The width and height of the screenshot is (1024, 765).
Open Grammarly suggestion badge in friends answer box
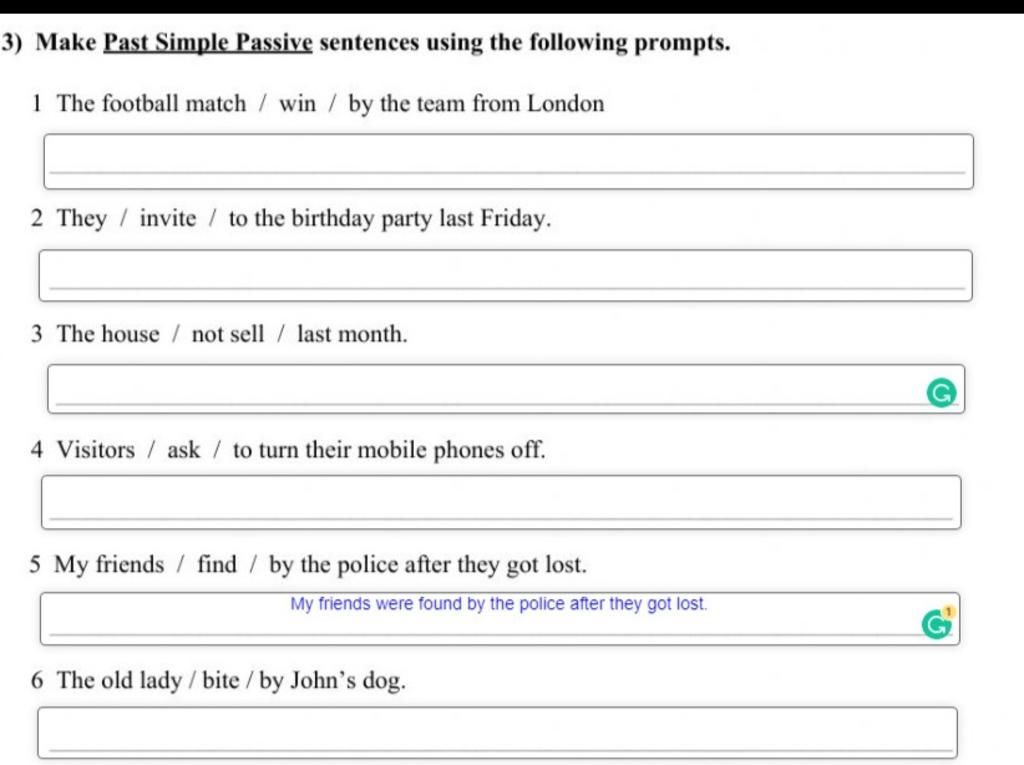(938, 623)
